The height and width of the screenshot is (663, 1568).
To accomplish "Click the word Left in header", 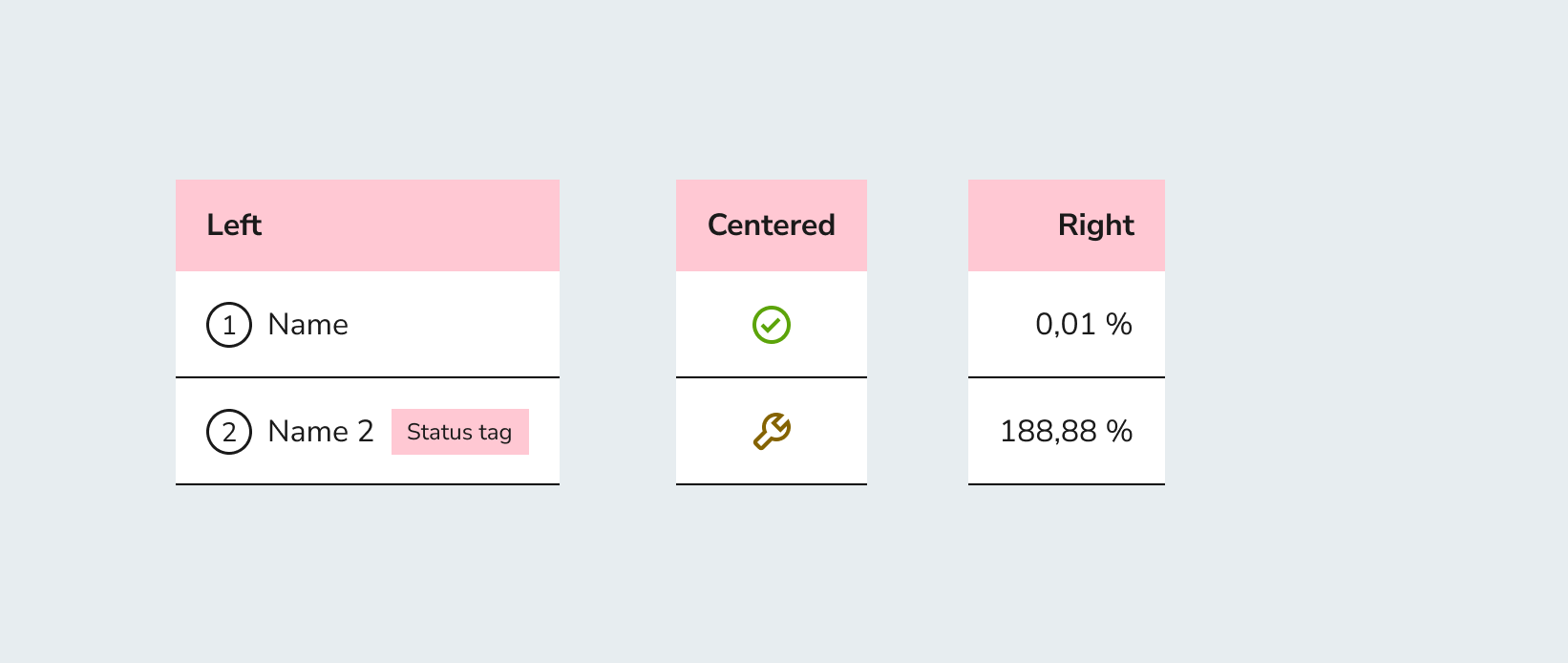I will (x=234, y=225).
